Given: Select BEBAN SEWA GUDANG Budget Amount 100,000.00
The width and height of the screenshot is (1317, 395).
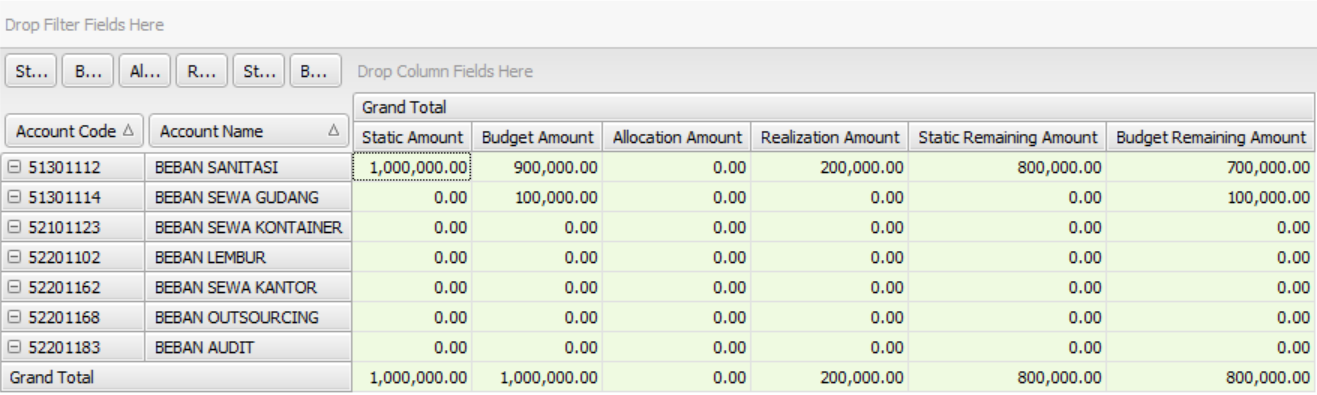Looking at the screenshot, I should [539, 197].
